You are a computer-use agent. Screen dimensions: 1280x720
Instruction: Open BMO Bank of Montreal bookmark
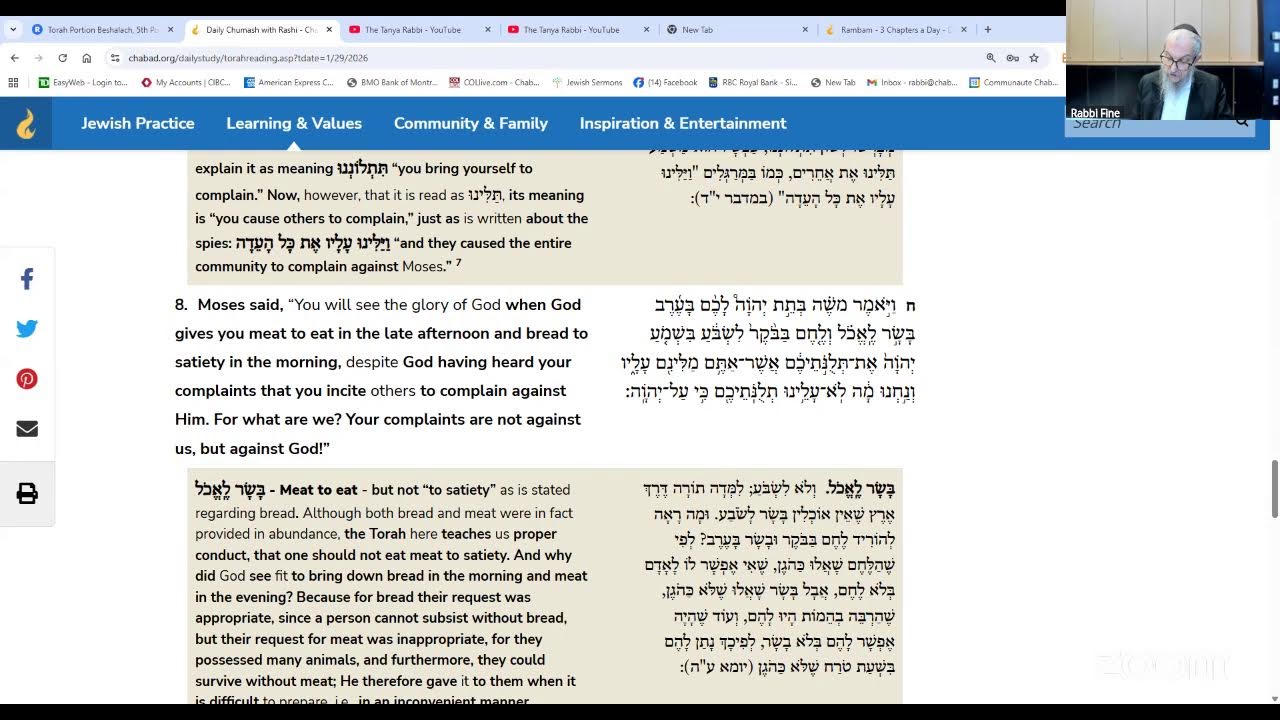(392, 82)
